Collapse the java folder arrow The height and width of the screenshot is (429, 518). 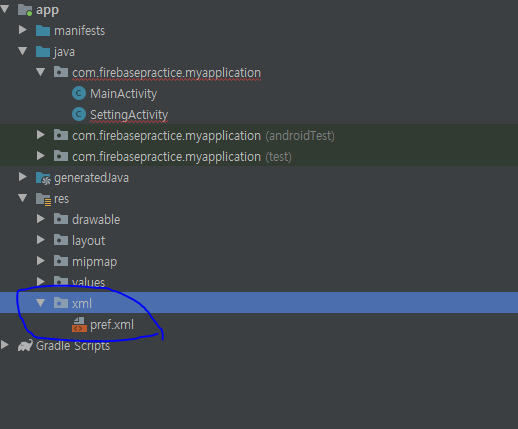pyautogui.click(x=23, y=51)
